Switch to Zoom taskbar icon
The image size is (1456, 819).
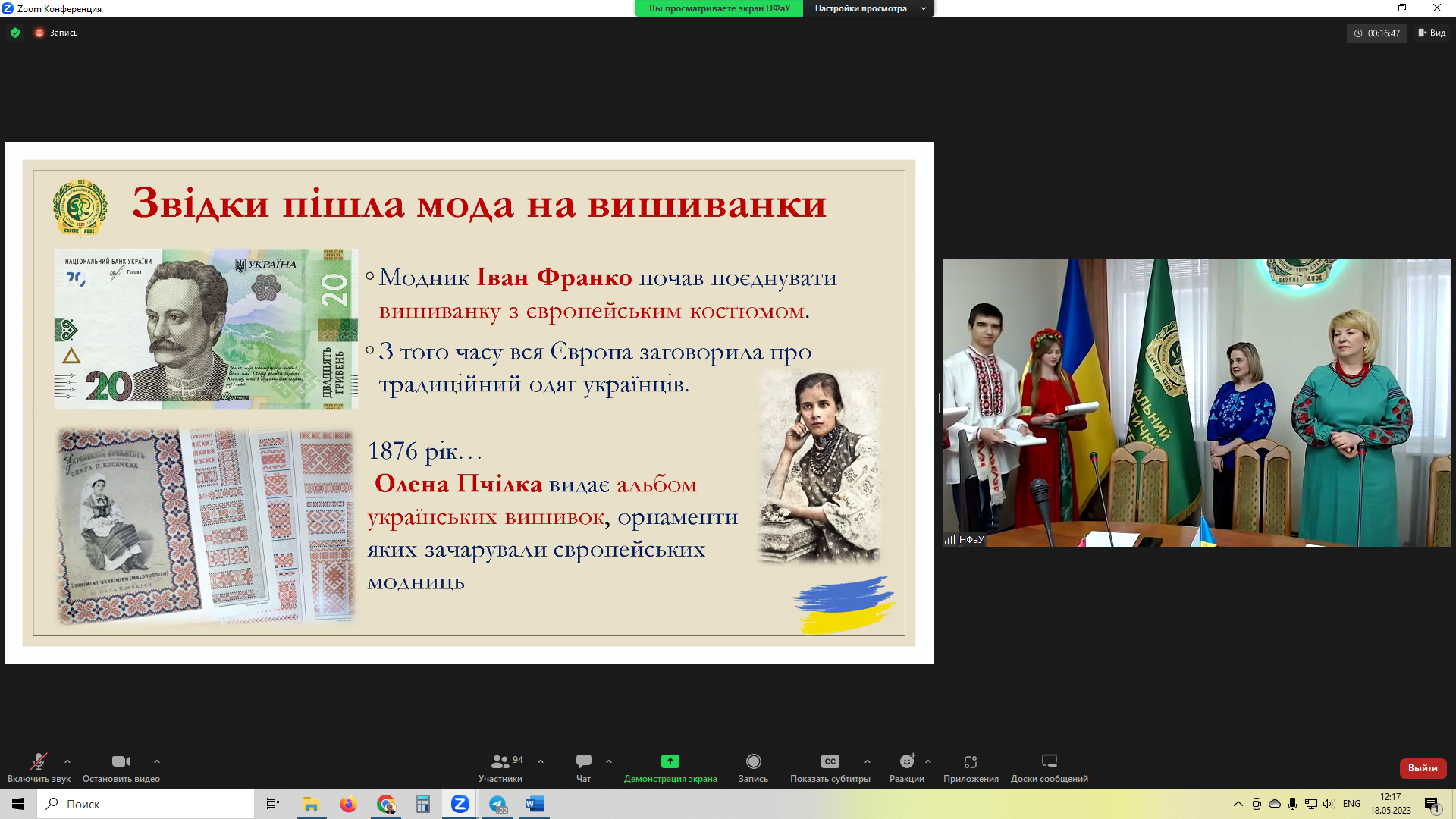pos(460,804)
